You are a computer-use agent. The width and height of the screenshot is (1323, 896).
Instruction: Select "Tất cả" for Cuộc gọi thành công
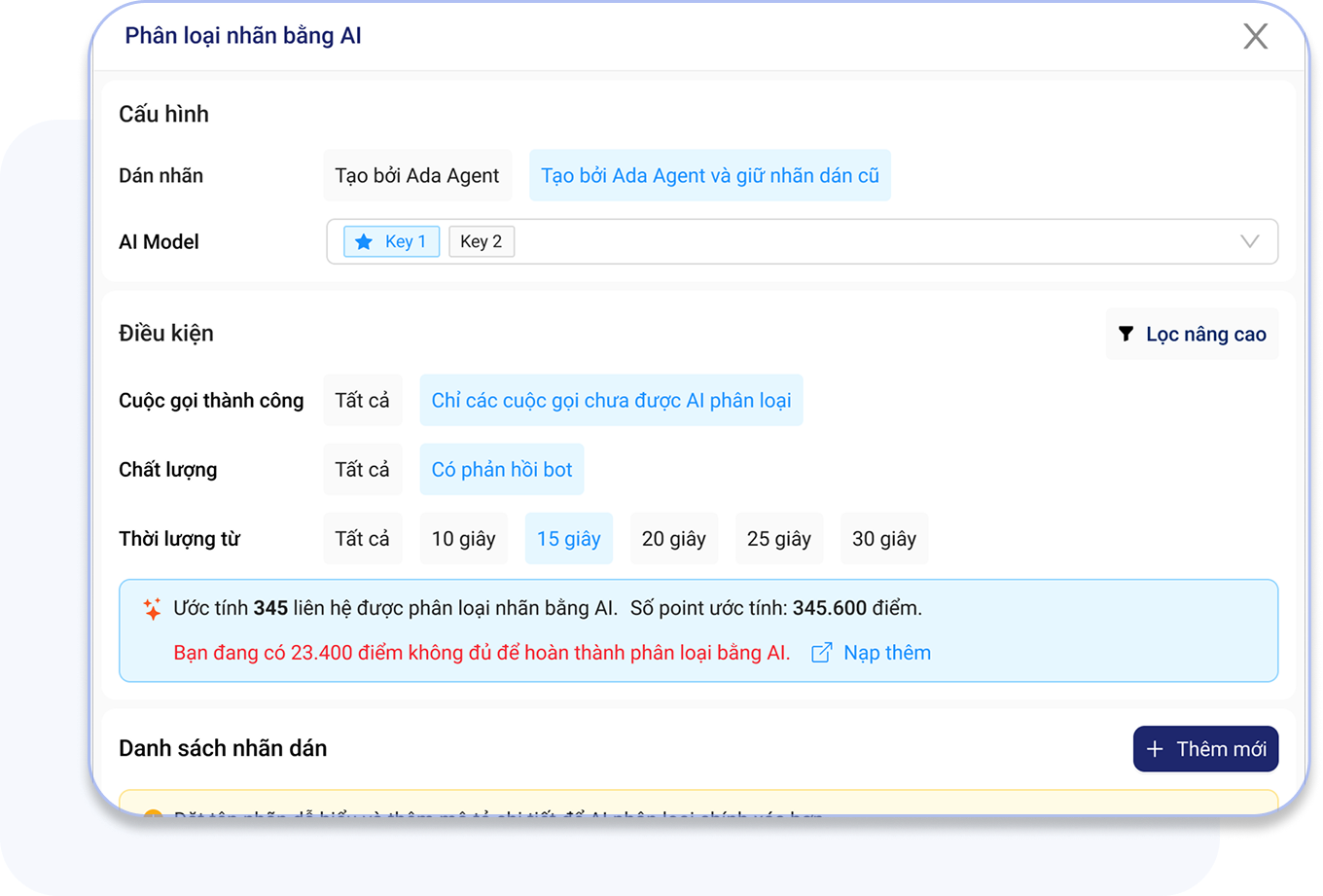tap(363, 401)
